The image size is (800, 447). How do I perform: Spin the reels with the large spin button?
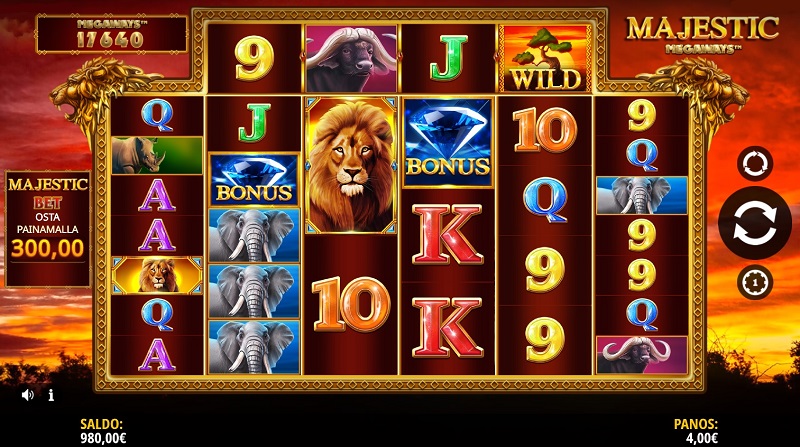tap(755, 223)
